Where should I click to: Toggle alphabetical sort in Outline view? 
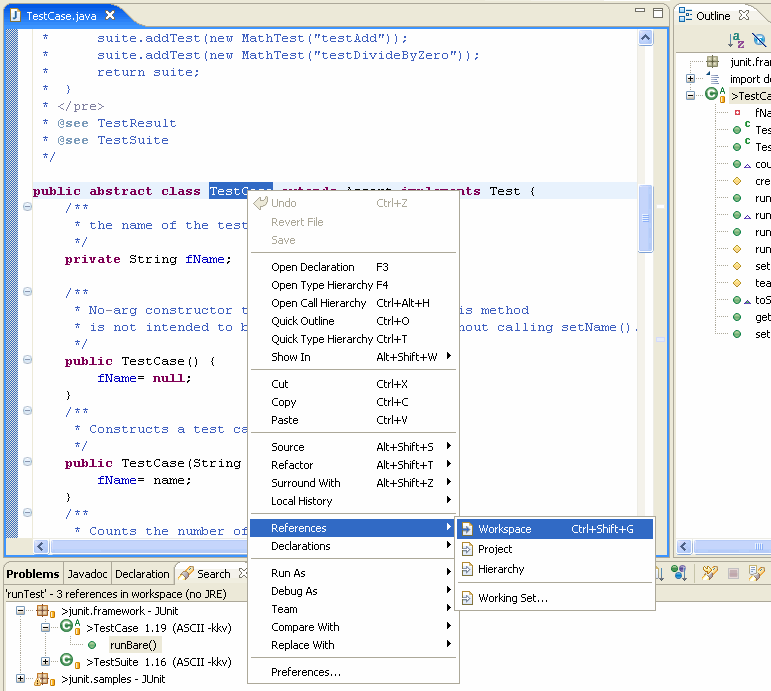[736, 40]
